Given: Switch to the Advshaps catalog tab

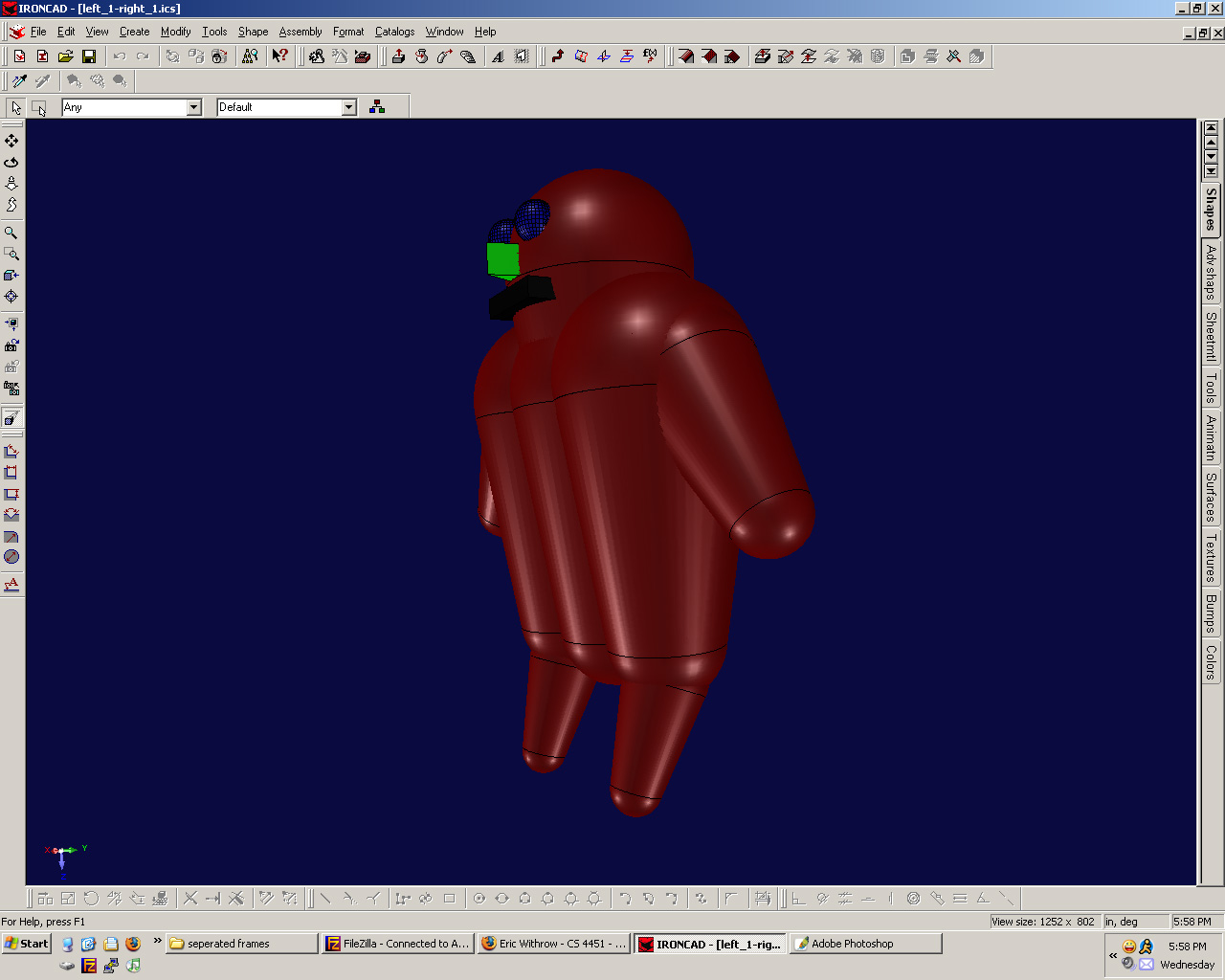Looking at the screenshot, I should click(x=1211, y=272).
